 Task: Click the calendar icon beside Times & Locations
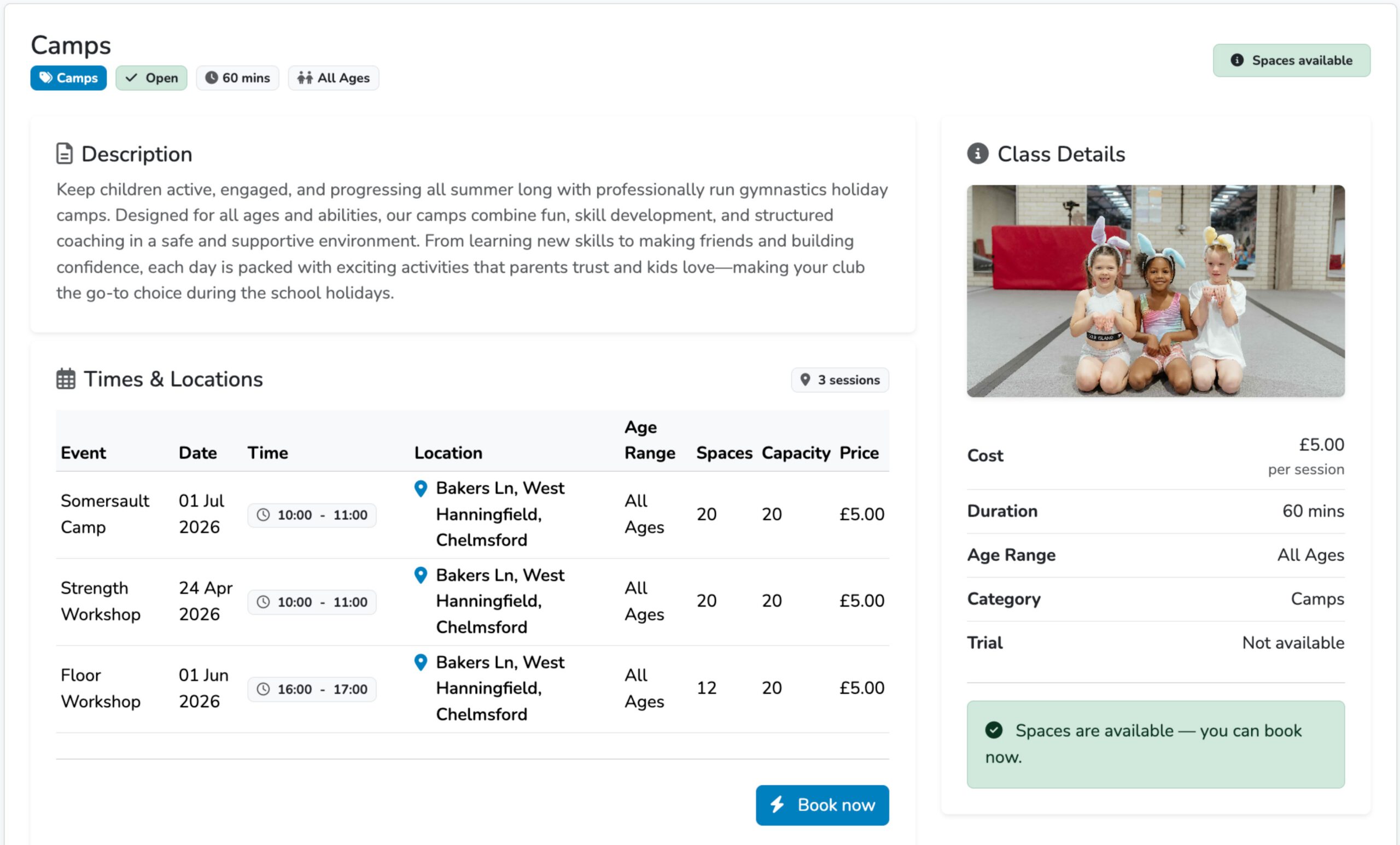[x=66, y=379]
